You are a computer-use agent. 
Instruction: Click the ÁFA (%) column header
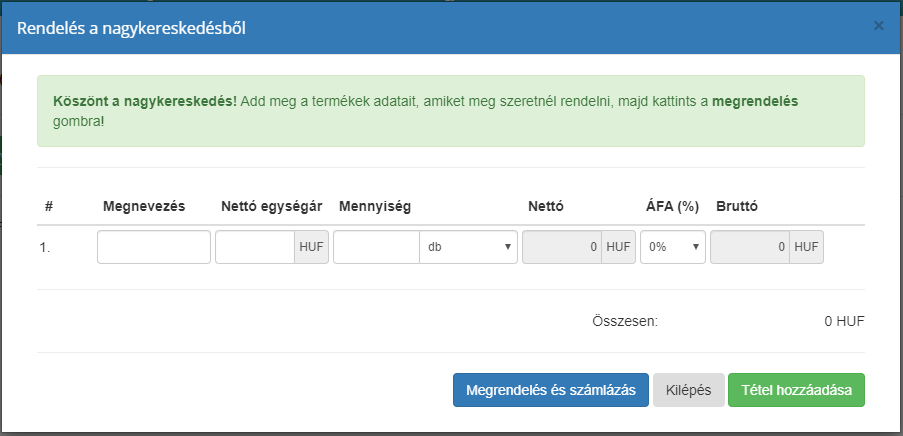pyautogui.click(x=672, y=207)
